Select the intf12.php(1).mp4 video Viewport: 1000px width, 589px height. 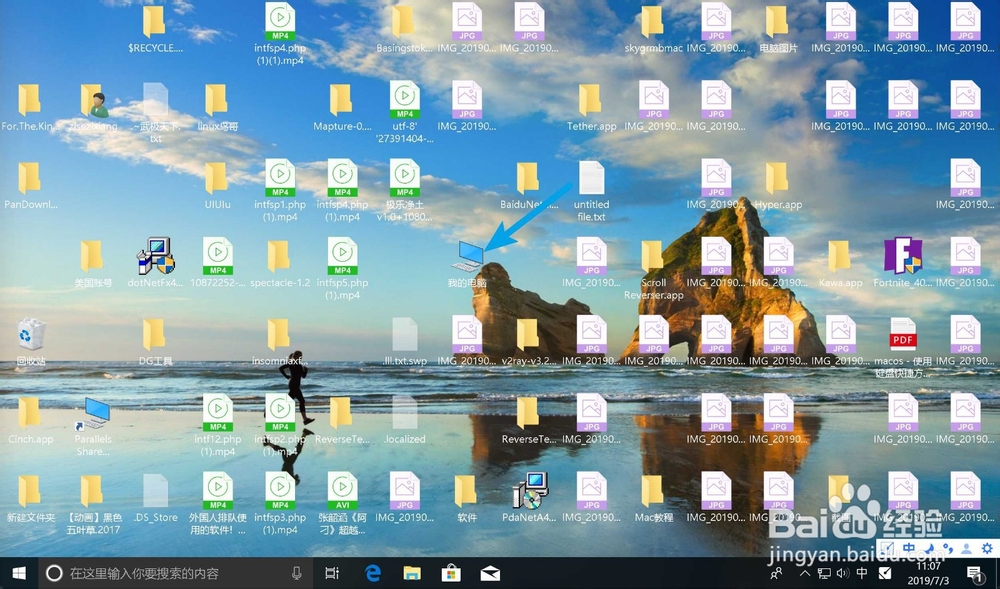[218, 426]
